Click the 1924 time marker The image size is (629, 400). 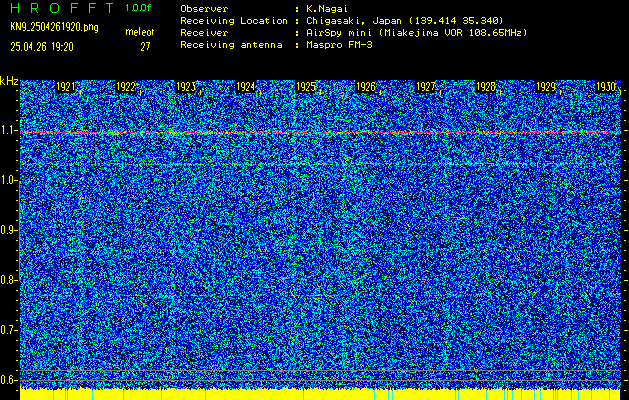(x=246, y=87)
